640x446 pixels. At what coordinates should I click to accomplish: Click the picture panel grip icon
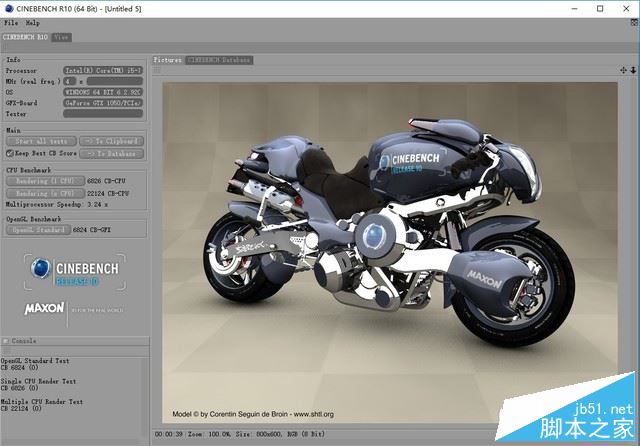(157, 70)
